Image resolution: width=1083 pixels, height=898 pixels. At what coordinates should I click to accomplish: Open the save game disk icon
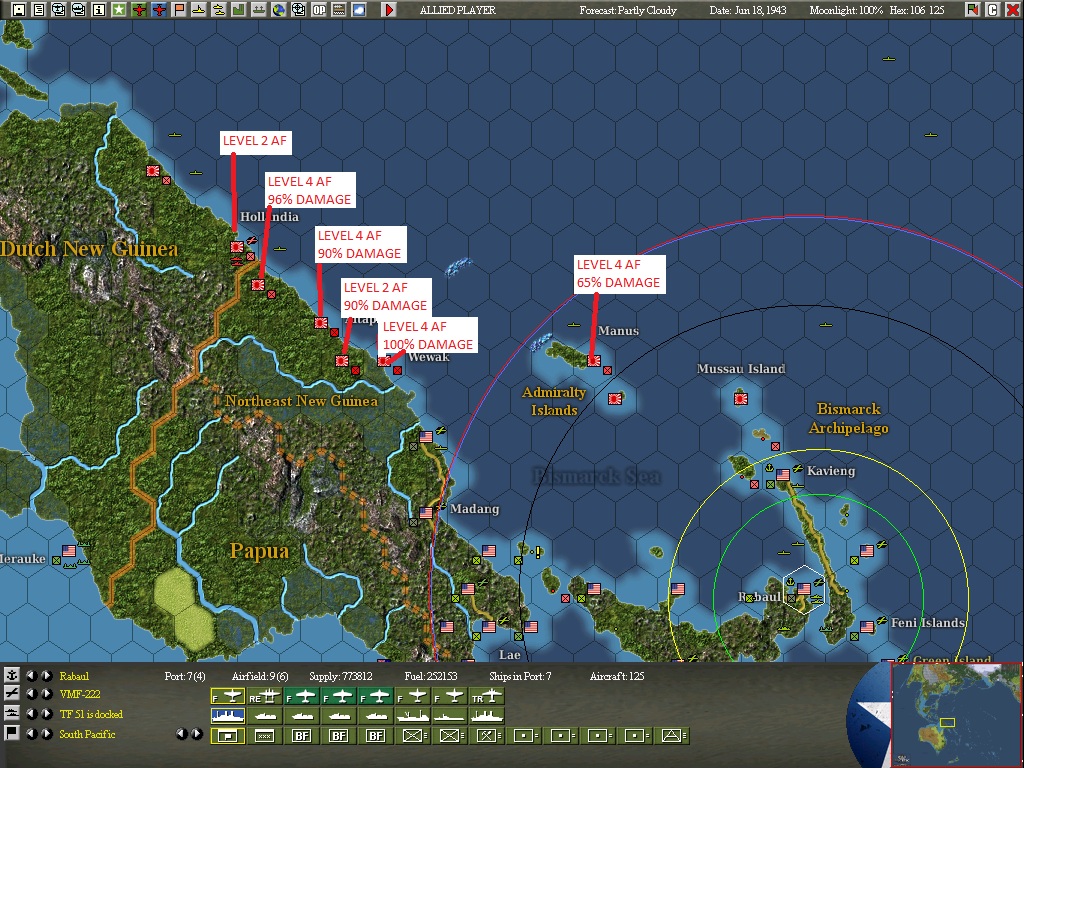coord(19,10)
